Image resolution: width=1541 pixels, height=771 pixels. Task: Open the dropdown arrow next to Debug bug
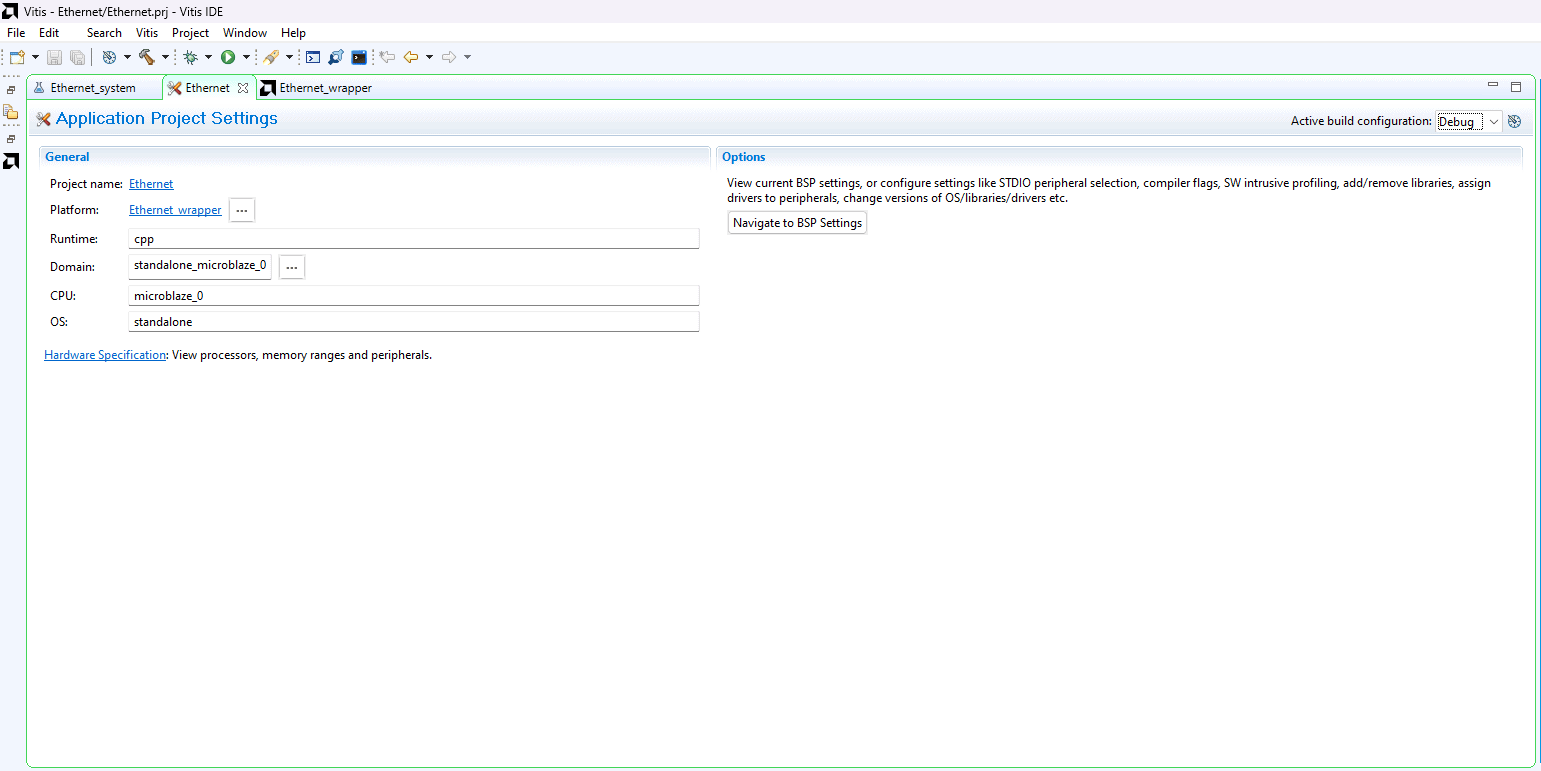coord(208,57)
